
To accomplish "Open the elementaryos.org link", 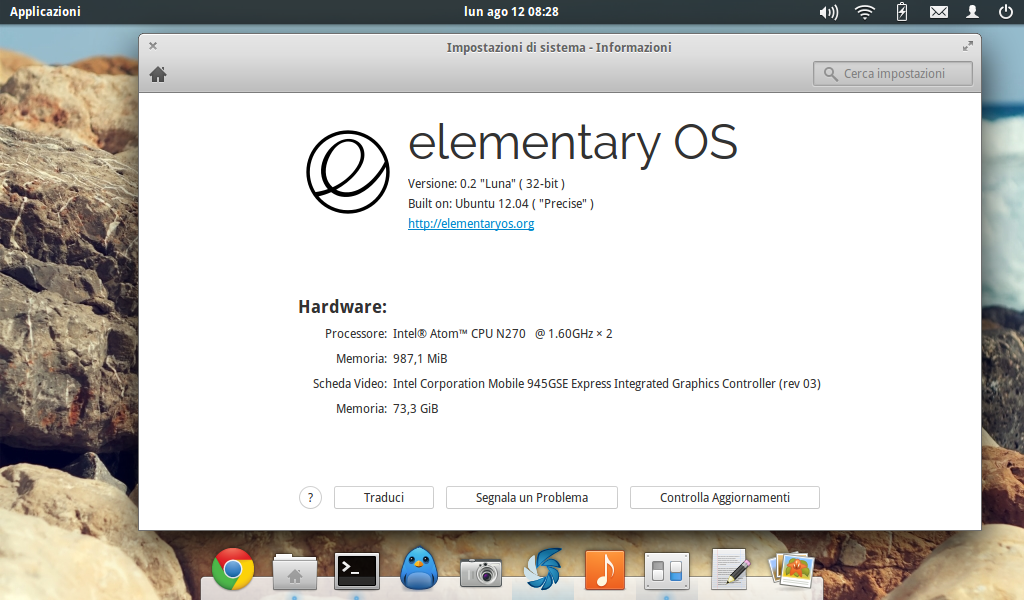I will click(x=471, y=223).
